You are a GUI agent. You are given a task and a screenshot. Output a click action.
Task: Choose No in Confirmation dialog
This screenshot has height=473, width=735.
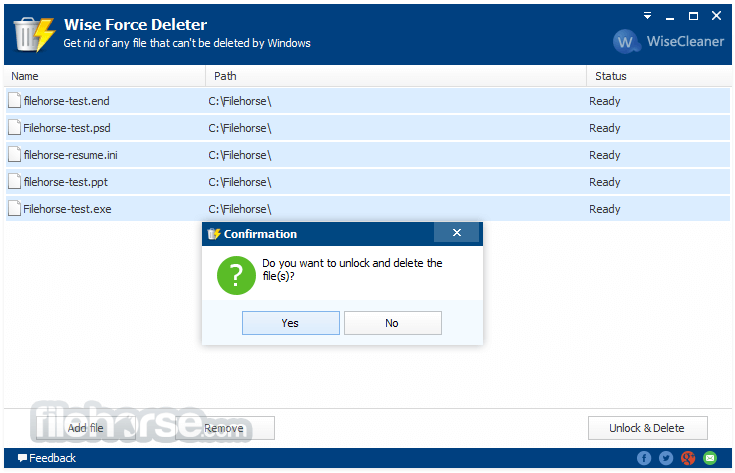tap(393, 323)
